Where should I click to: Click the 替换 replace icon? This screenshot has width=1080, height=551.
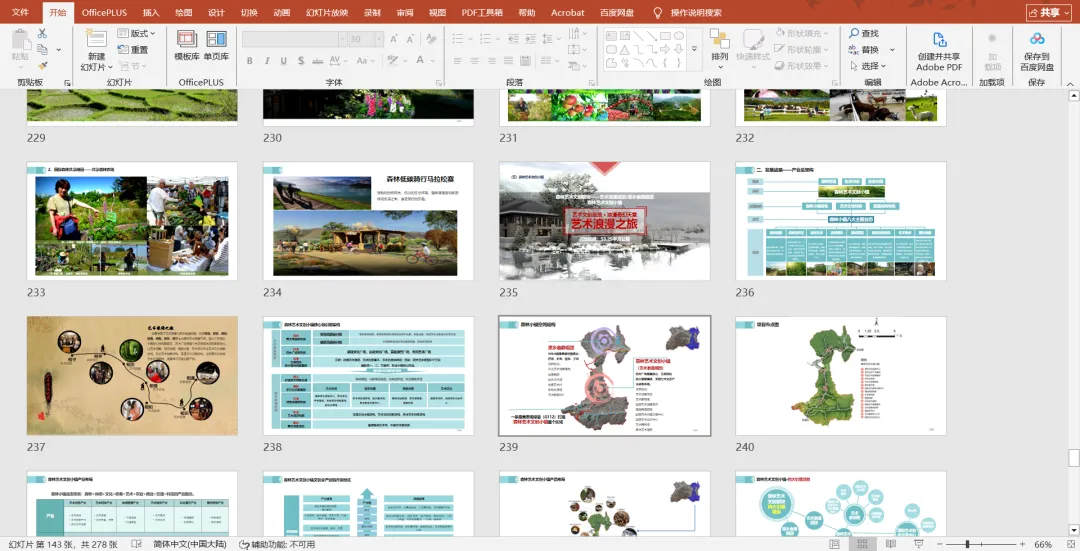tap(854, 50)
